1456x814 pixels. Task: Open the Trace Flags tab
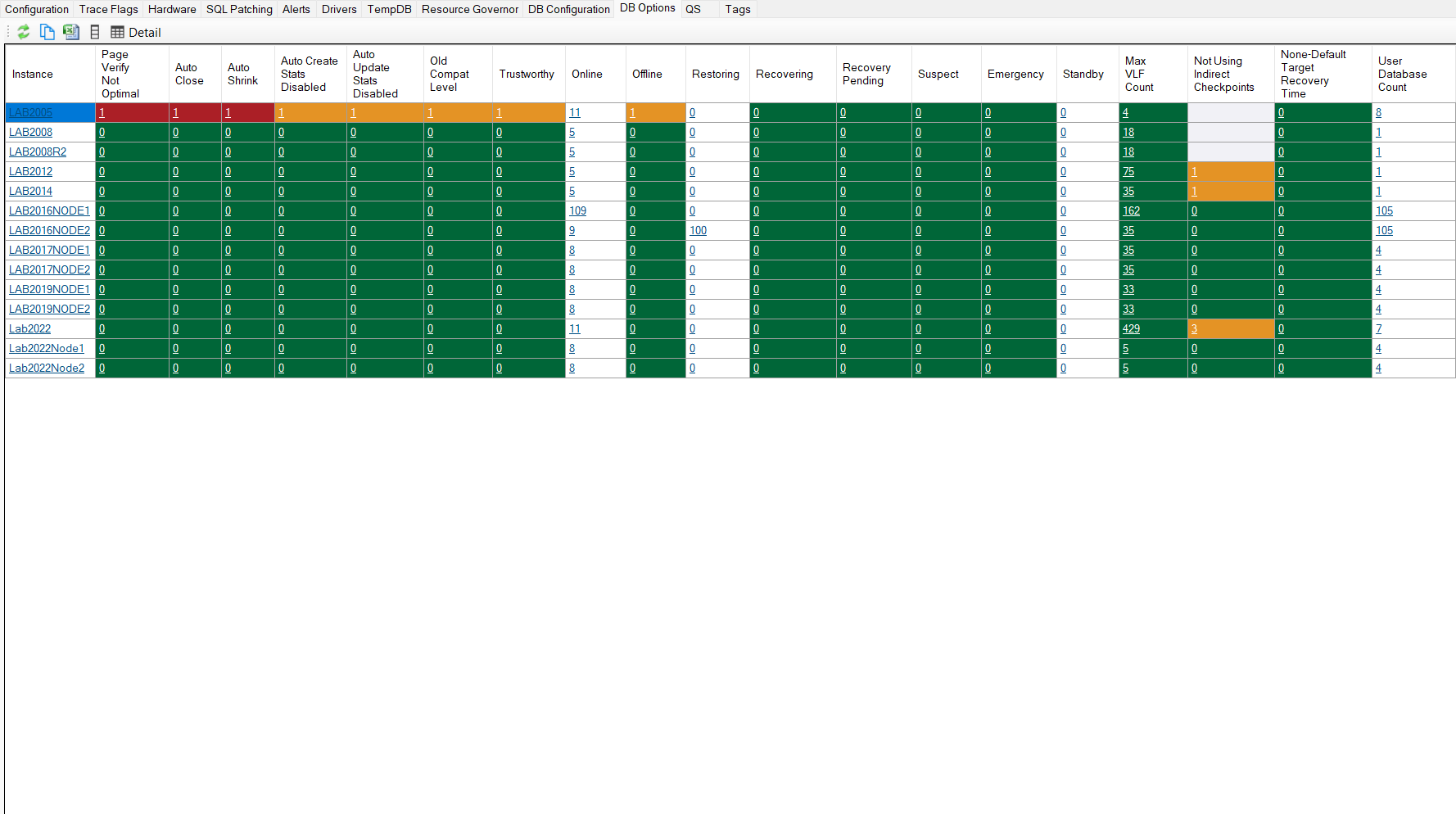108,9
